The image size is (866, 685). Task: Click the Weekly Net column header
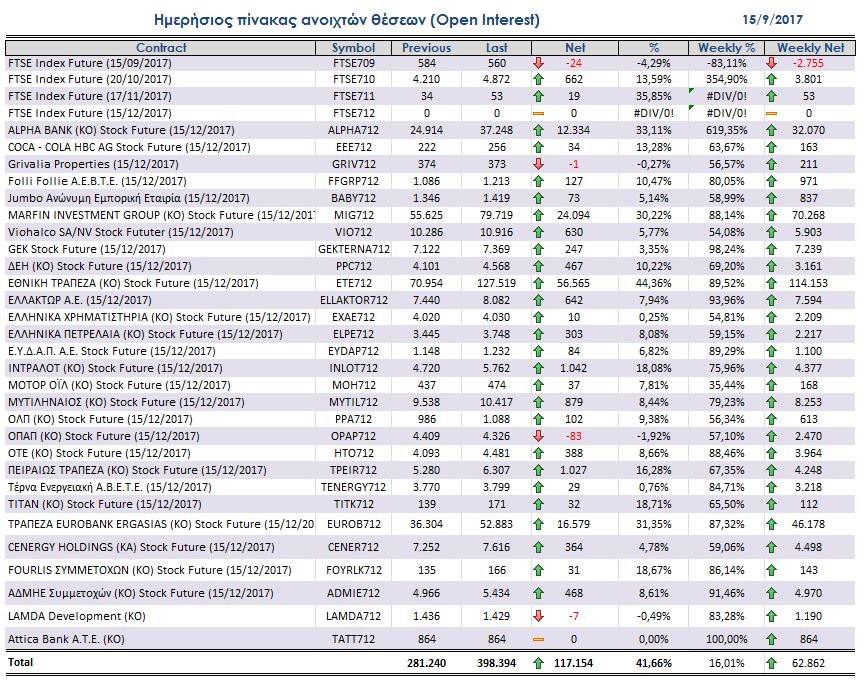(810, 48)
